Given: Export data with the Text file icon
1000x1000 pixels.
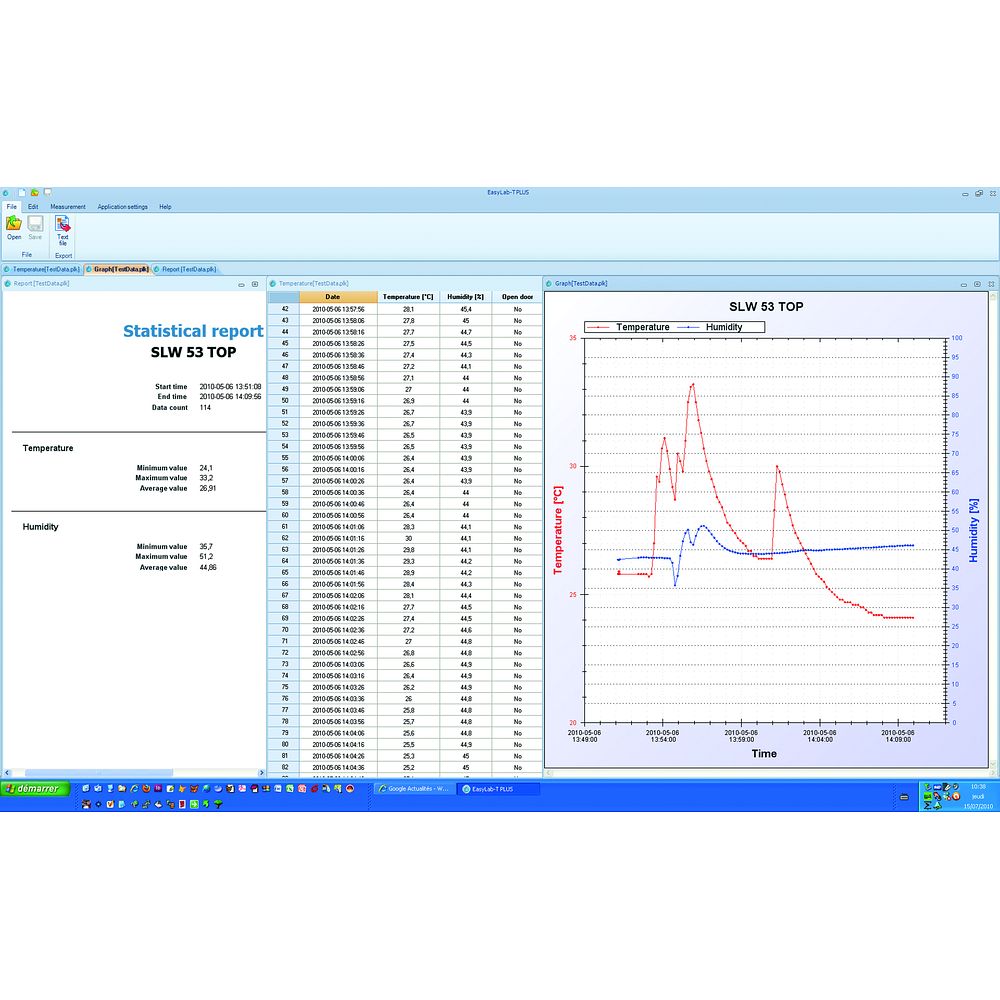Looking at the screenshot, I should point(62,229).
